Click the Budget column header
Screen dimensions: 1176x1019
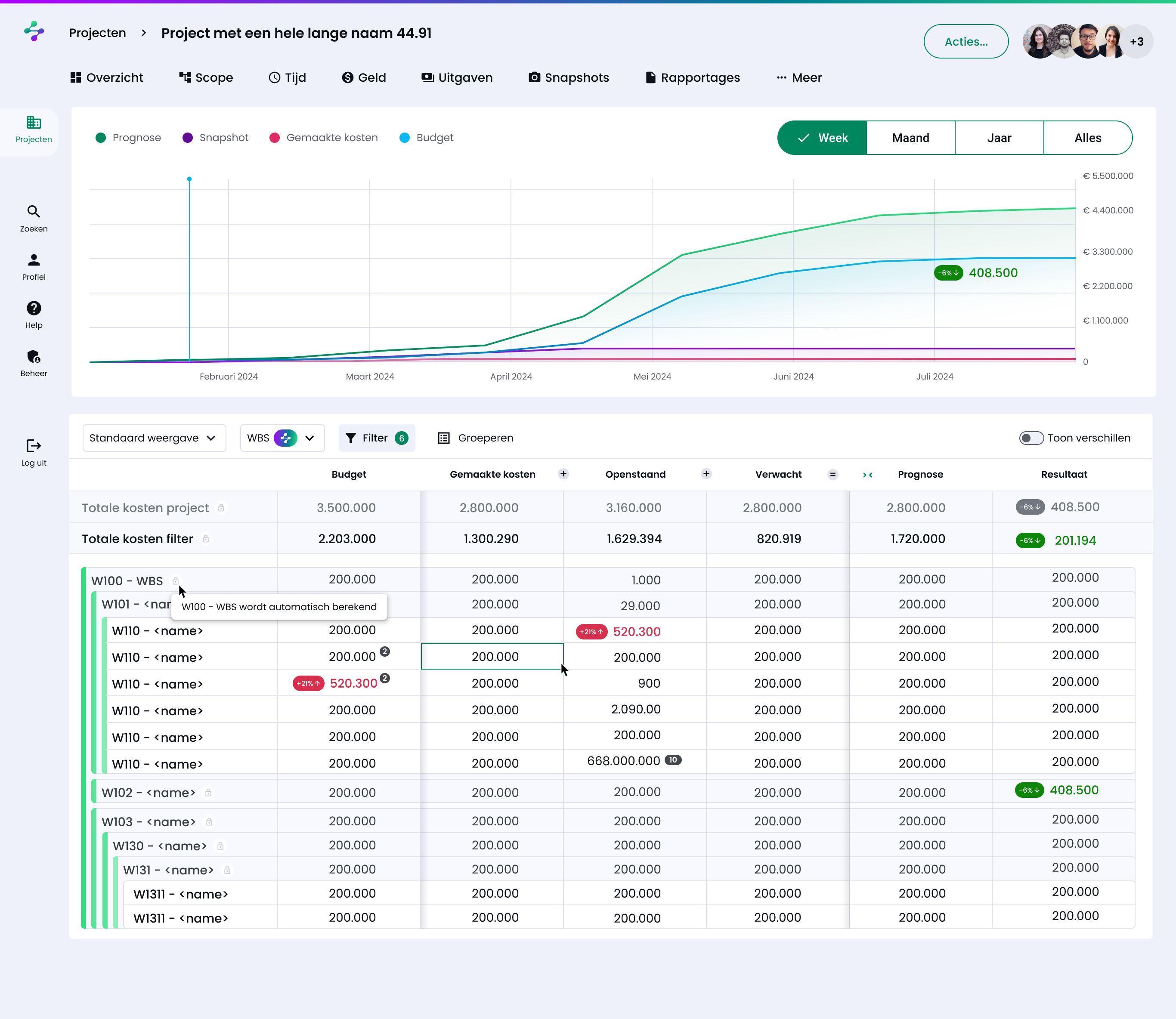(x=349, y=474)
